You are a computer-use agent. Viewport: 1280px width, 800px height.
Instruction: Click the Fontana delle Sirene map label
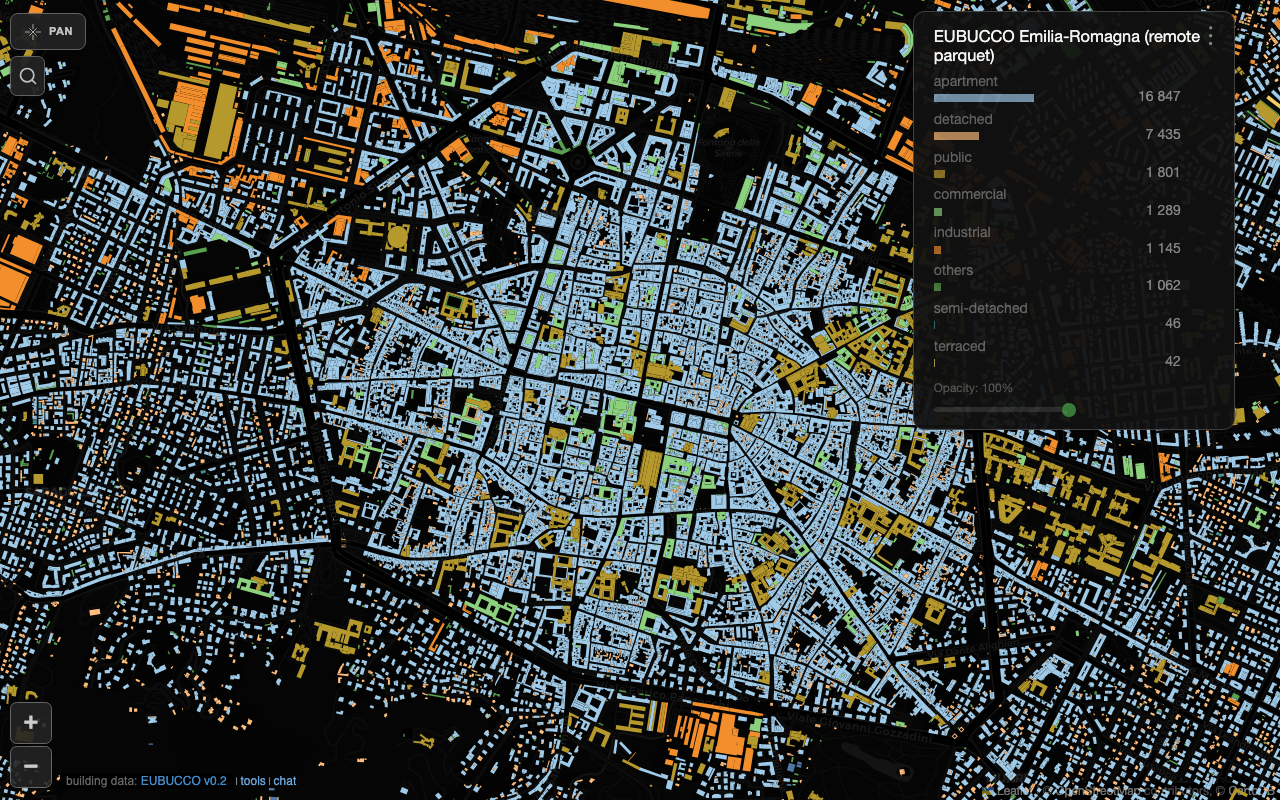click(731, 146)
